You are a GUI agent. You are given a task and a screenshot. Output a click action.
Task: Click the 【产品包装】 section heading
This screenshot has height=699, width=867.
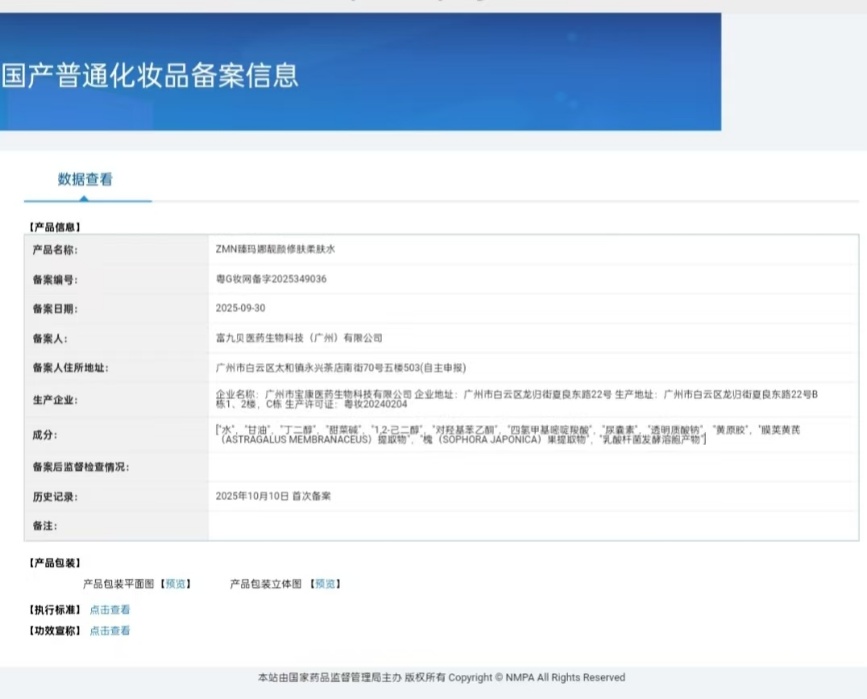tap(54, 563)
